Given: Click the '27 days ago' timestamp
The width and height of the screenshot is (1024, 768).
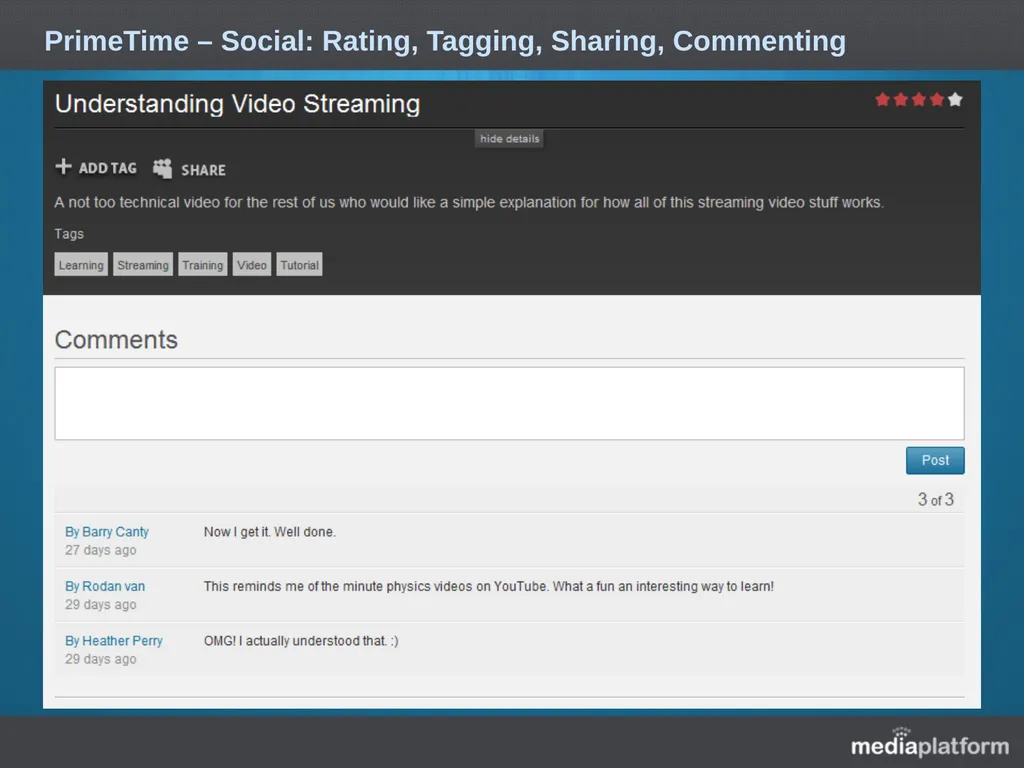Looking at the screenshot, I should coord(101,550).
